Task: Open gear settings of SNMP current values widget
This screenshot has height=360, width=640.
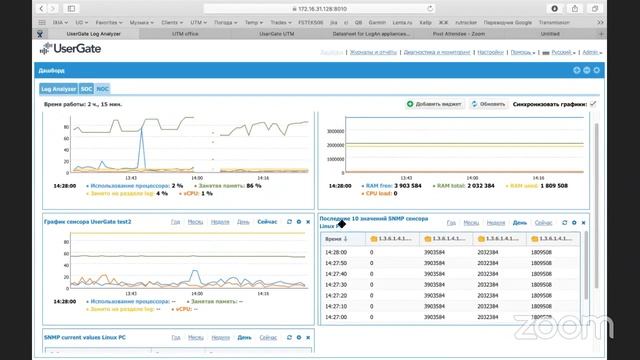Action: click(299, 338)
